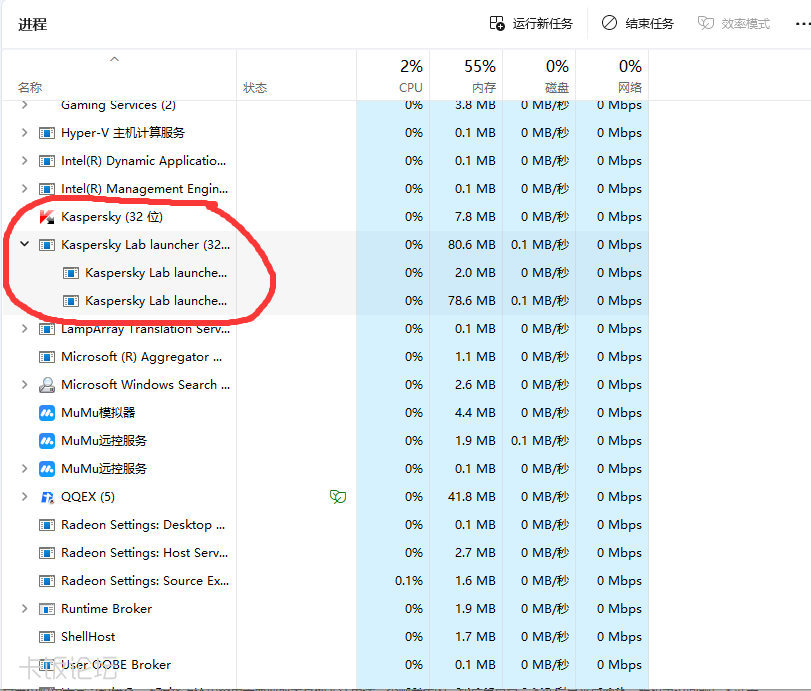Click the Hyper-V 主机计算服务 process icon
This screenshot has height=691, width=811.
click(x=47, y=133)
